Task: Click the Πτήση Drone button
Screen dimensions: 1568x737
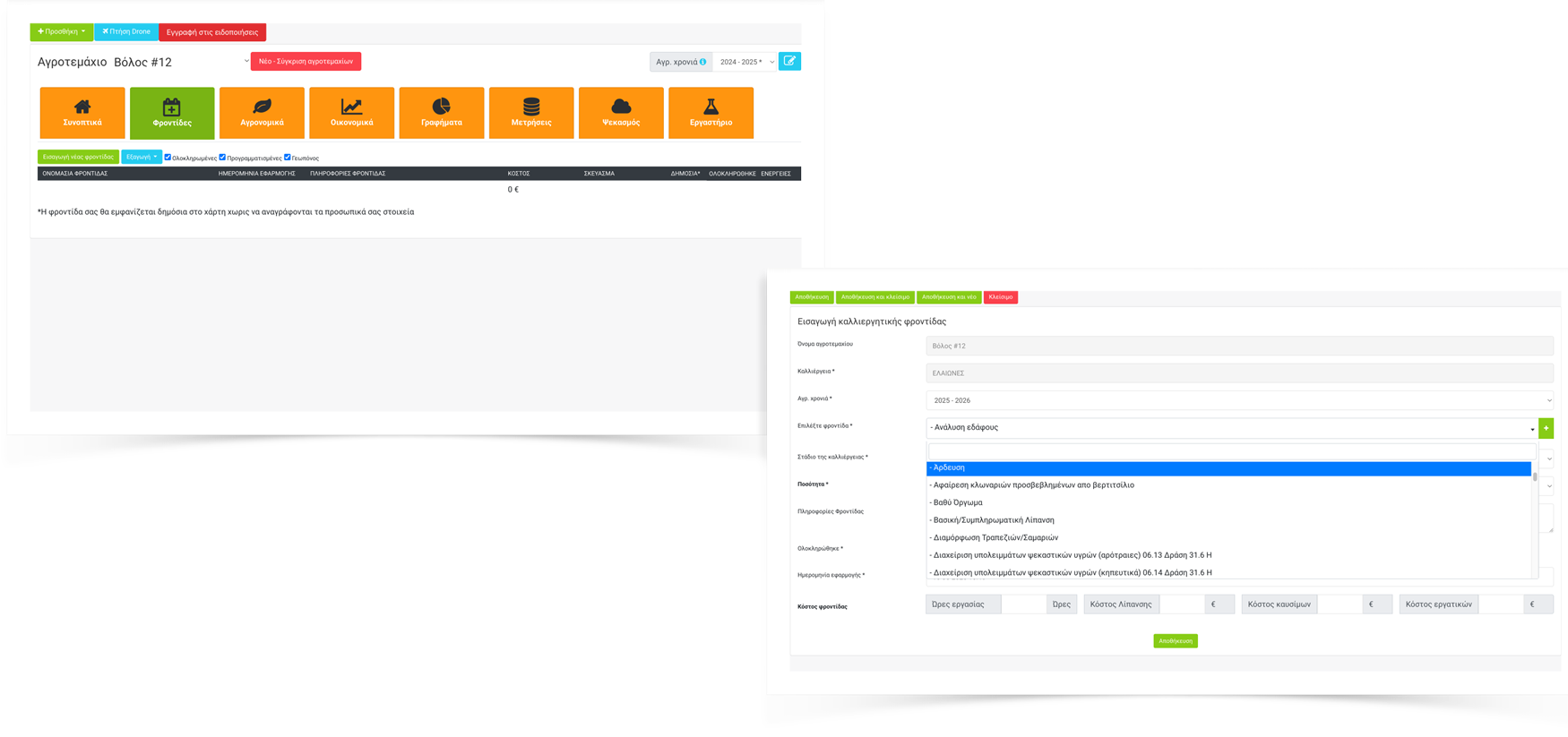Action: point(126,31)
